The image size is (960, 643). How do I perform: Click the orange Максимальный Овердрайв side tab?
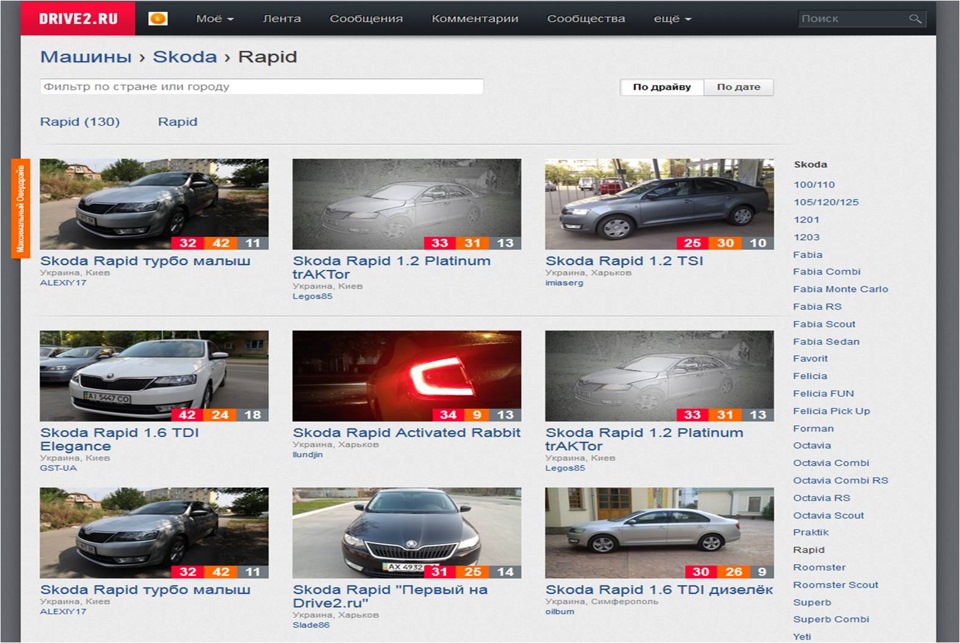(x=20, y=208)
